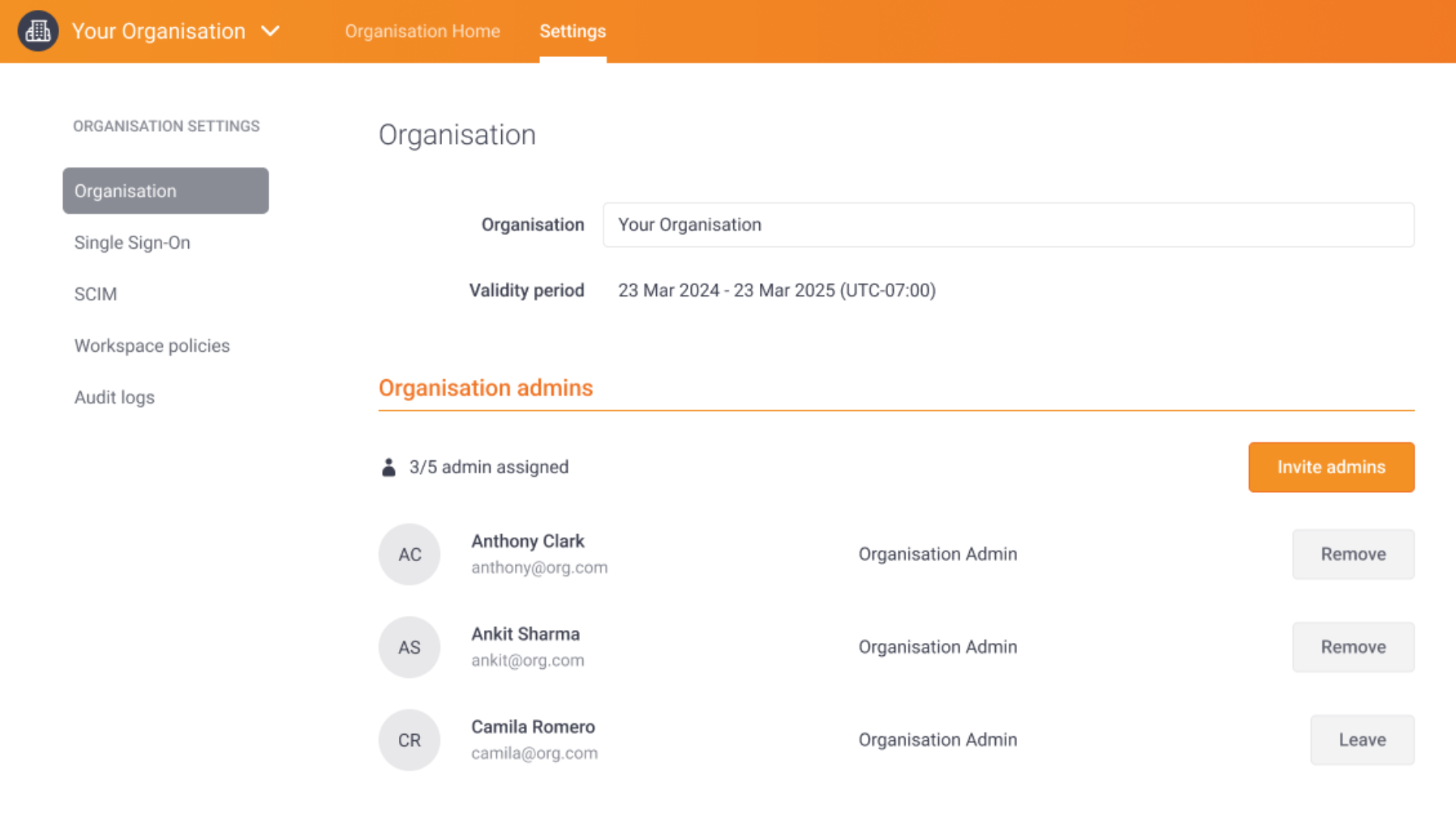Click Anthony Clark's AC avatar
The image size is (1456, 819).
409,554
